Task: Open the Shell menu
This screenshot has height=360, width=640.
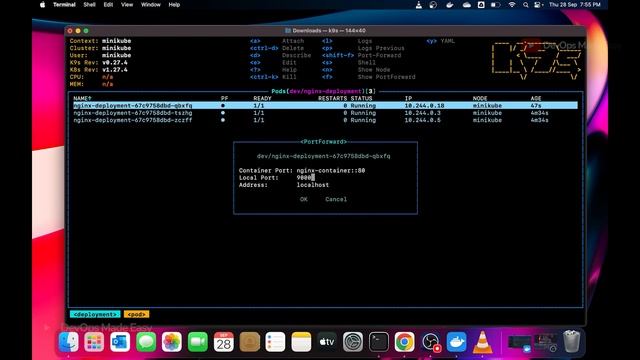Action: click(89, 5)
